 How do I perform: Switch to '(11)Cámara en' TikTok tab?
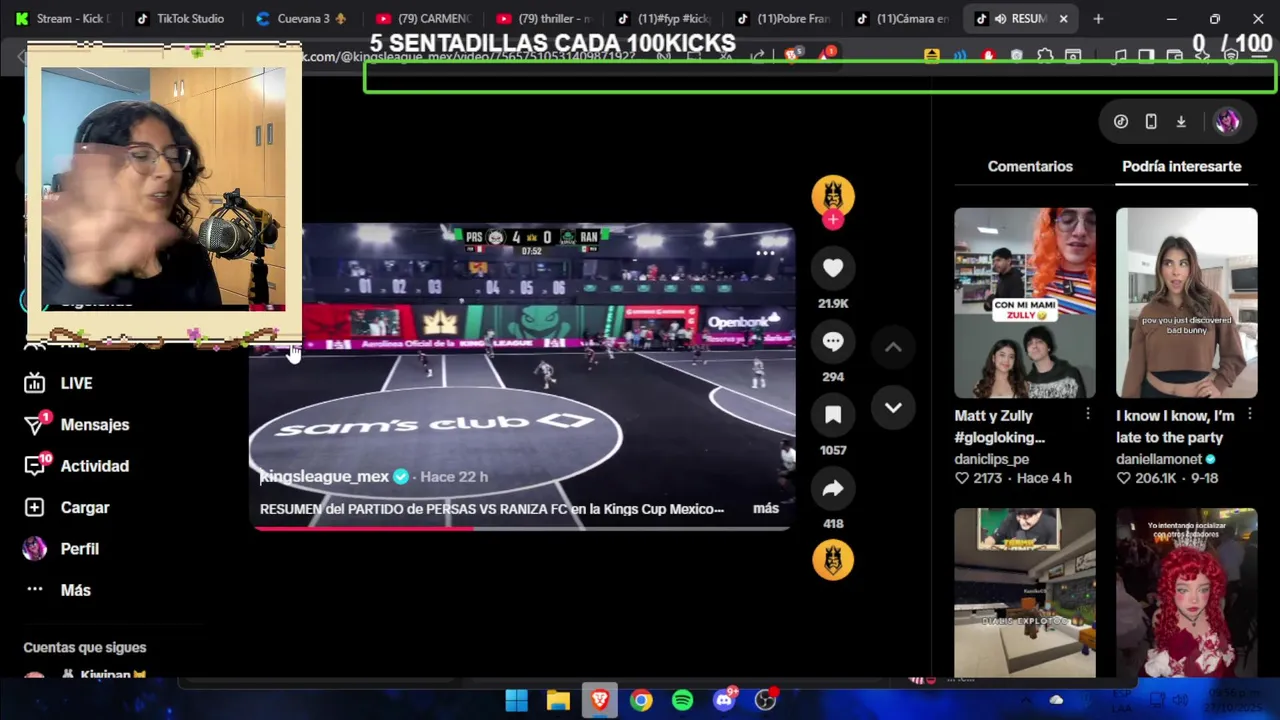point(902,18)
